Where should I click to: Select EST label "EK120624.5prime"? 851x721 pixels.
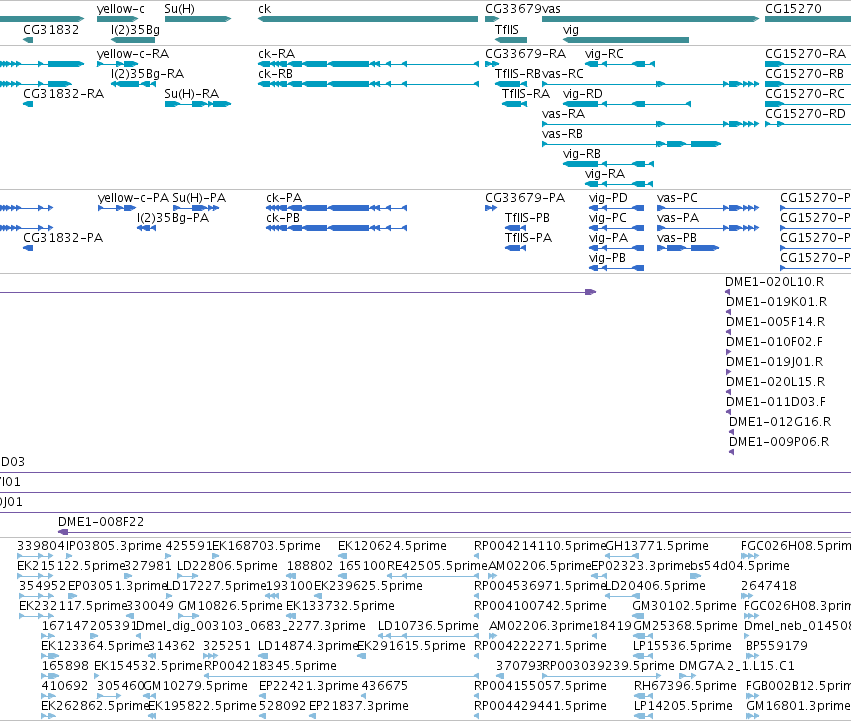pos(392,546)
